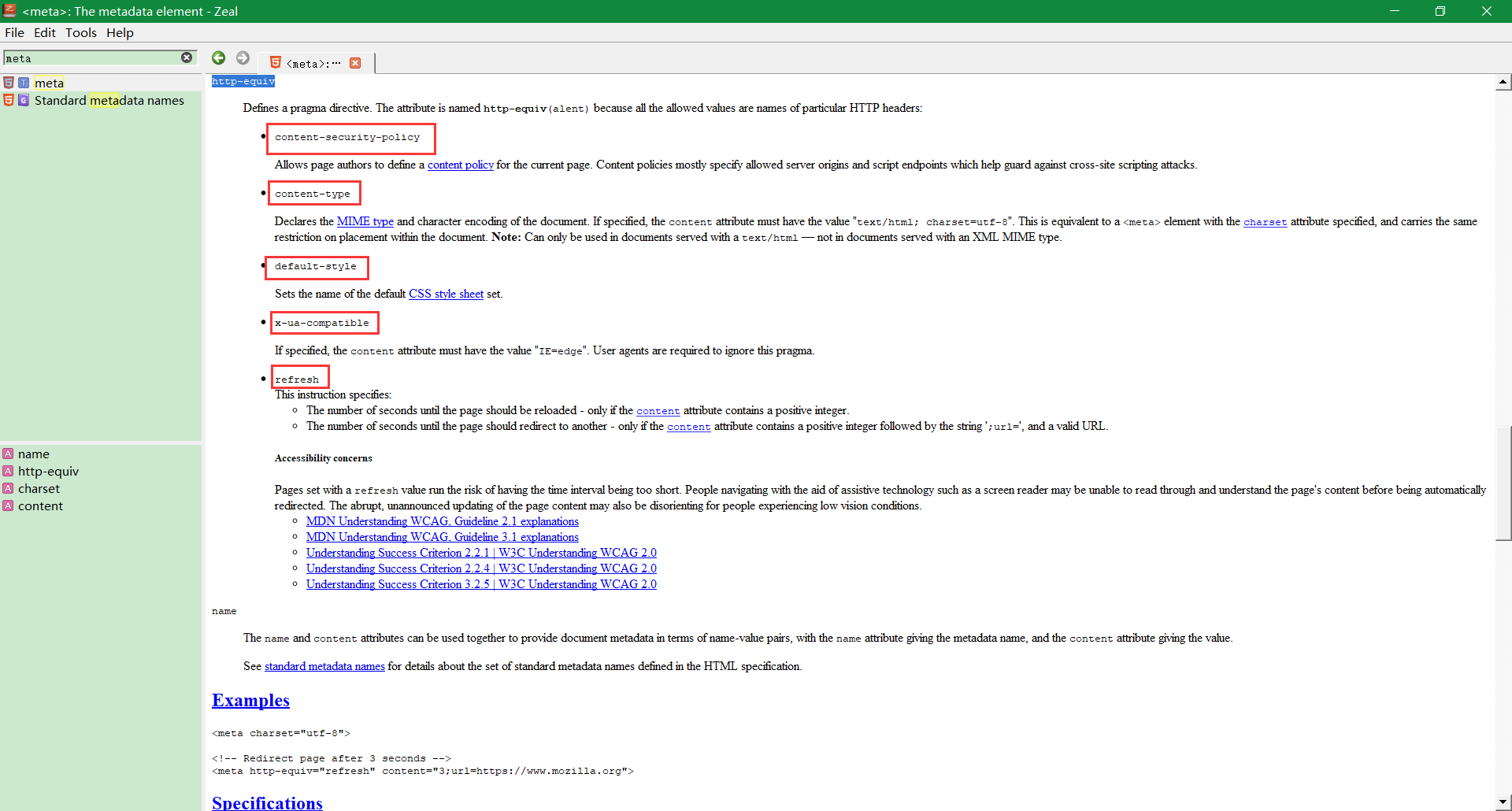Click the highlighted http-equiv term
Image resolution: width=1512 pixels, height=811 pixels.
[243, 81]
